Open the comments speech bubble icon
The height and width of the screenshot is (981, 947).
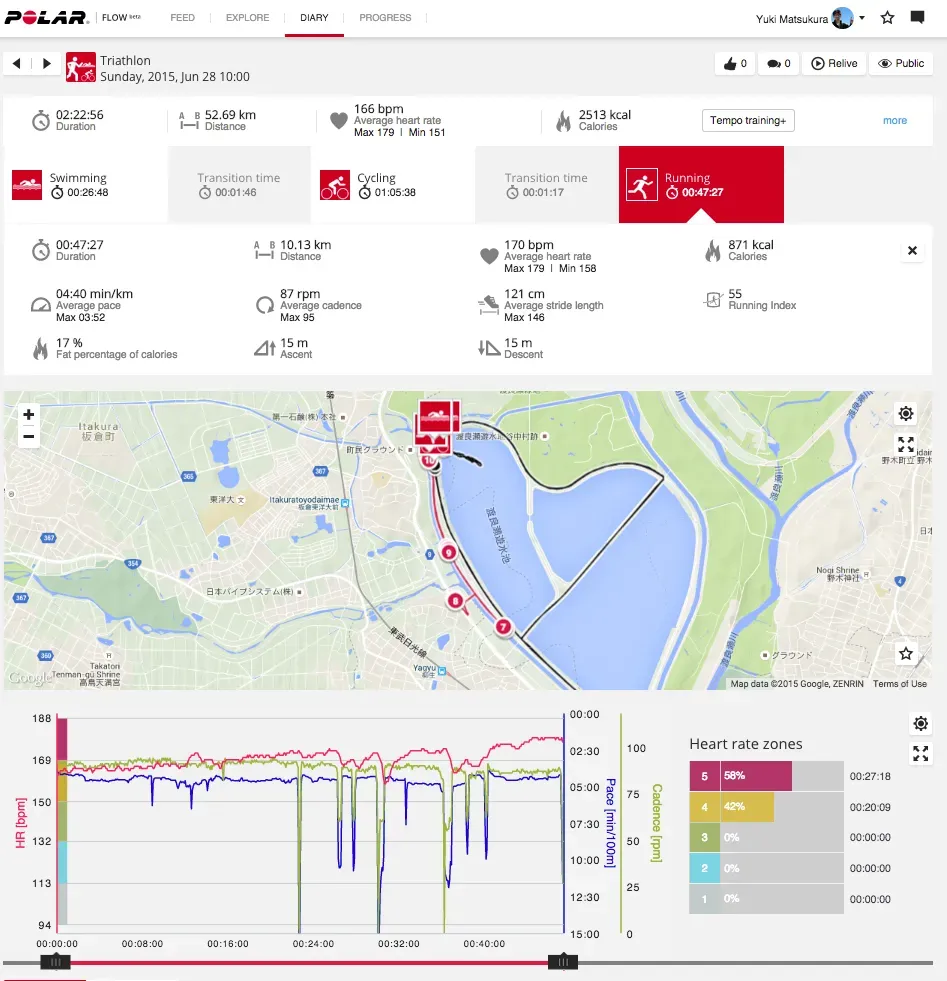(x=779, y=63)
